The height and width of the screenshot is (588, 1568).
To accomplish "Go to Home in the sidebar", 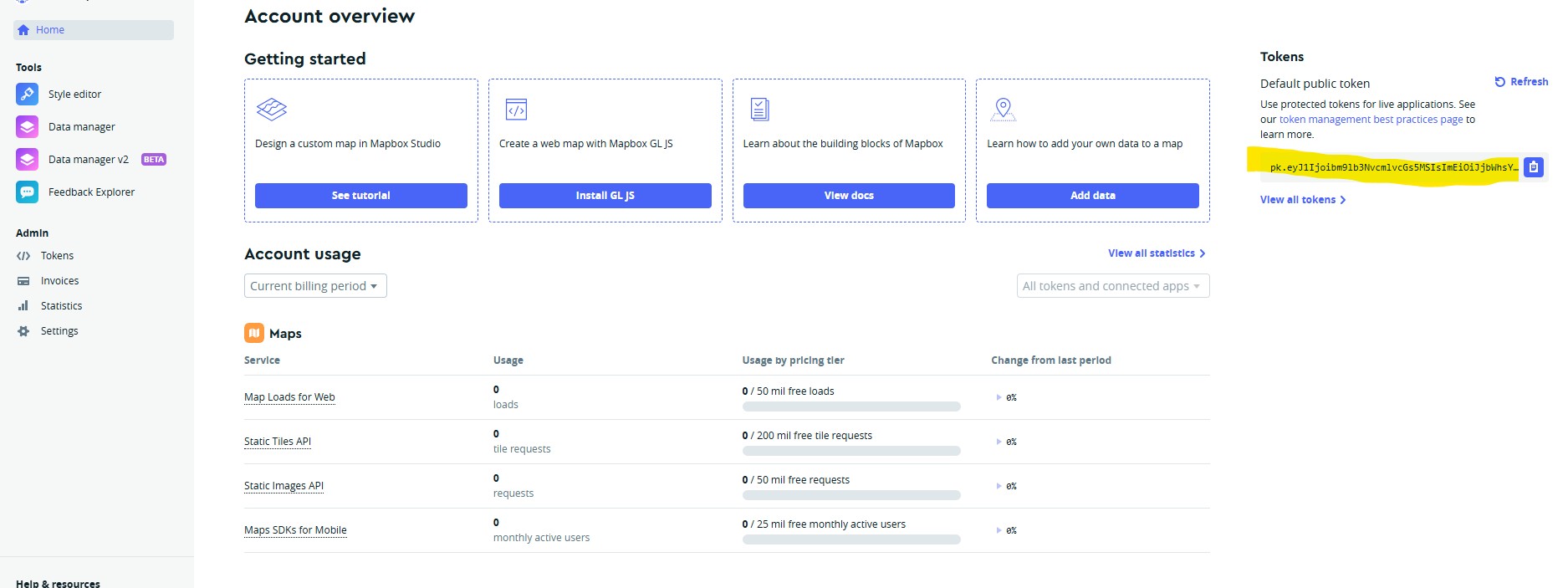I will [x=50, y=30].
